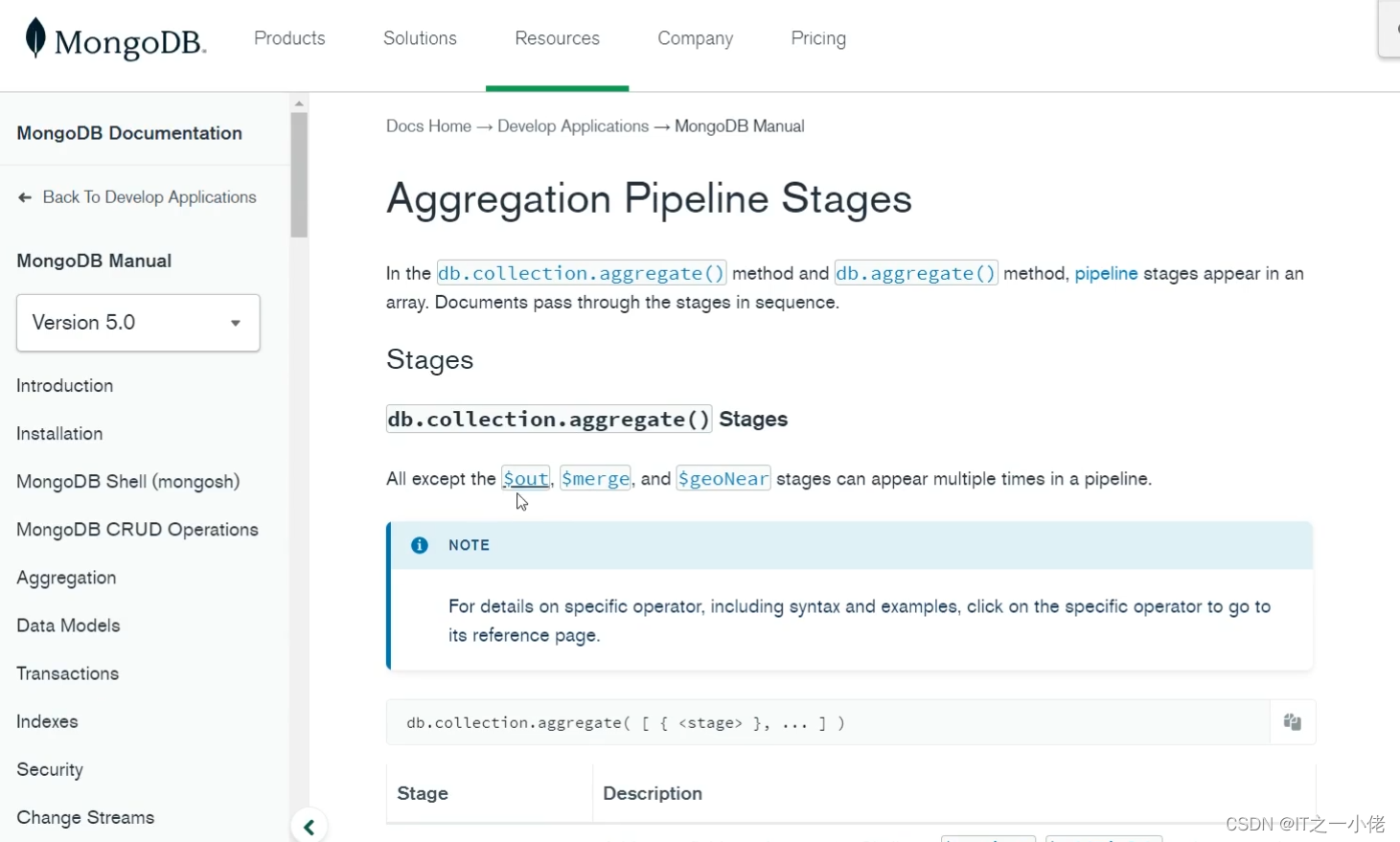Viewport: 1400px width, 842px height.
Task: Follow the pipeline link
Action: (1106, 274)
